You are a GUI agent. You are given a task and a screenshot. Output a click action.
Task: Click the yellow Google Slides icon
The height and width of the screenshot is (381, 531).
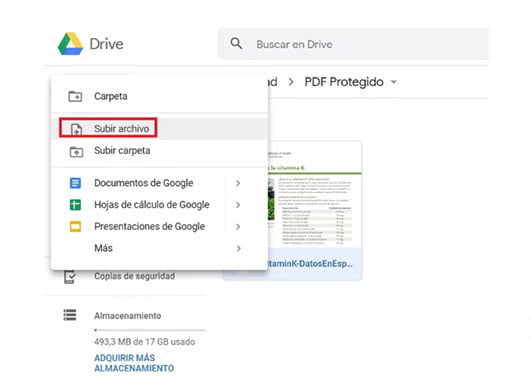(x=75, y=227)
